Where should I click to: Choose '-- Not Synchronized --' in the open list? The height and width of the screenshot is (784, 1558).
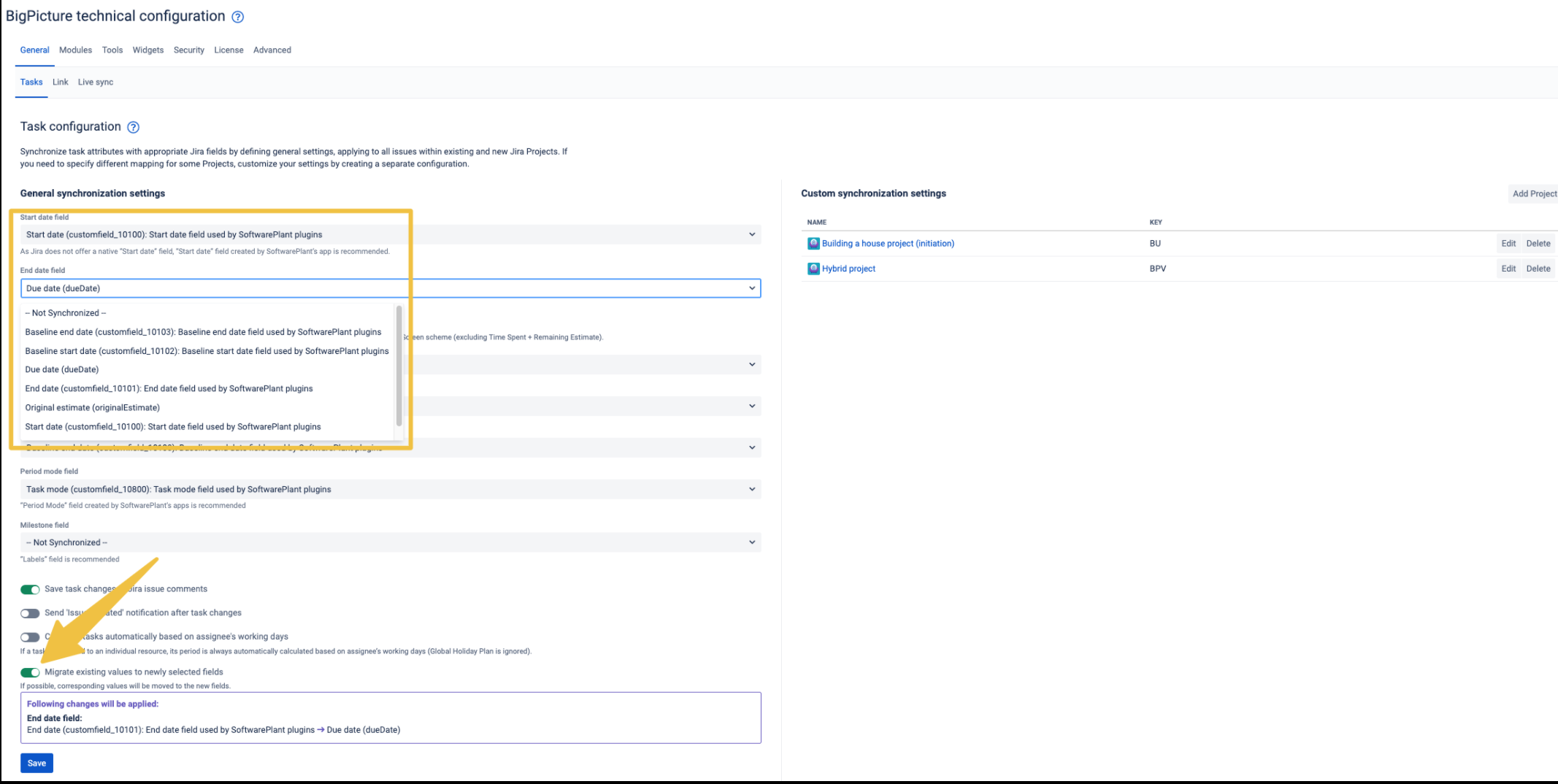coord(208,313)
